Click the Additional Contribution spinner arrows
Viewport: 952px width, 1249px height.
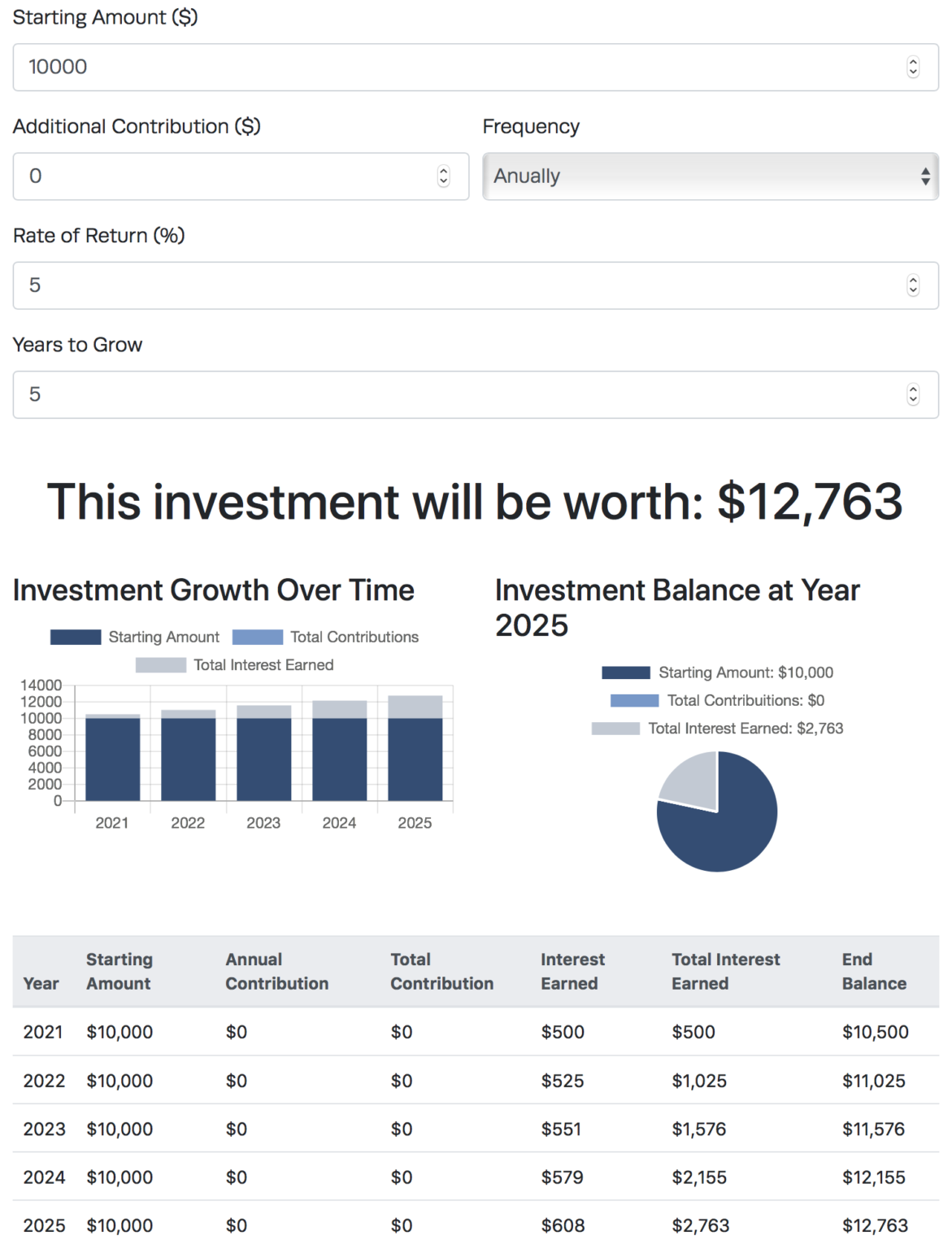click(443, 176)
